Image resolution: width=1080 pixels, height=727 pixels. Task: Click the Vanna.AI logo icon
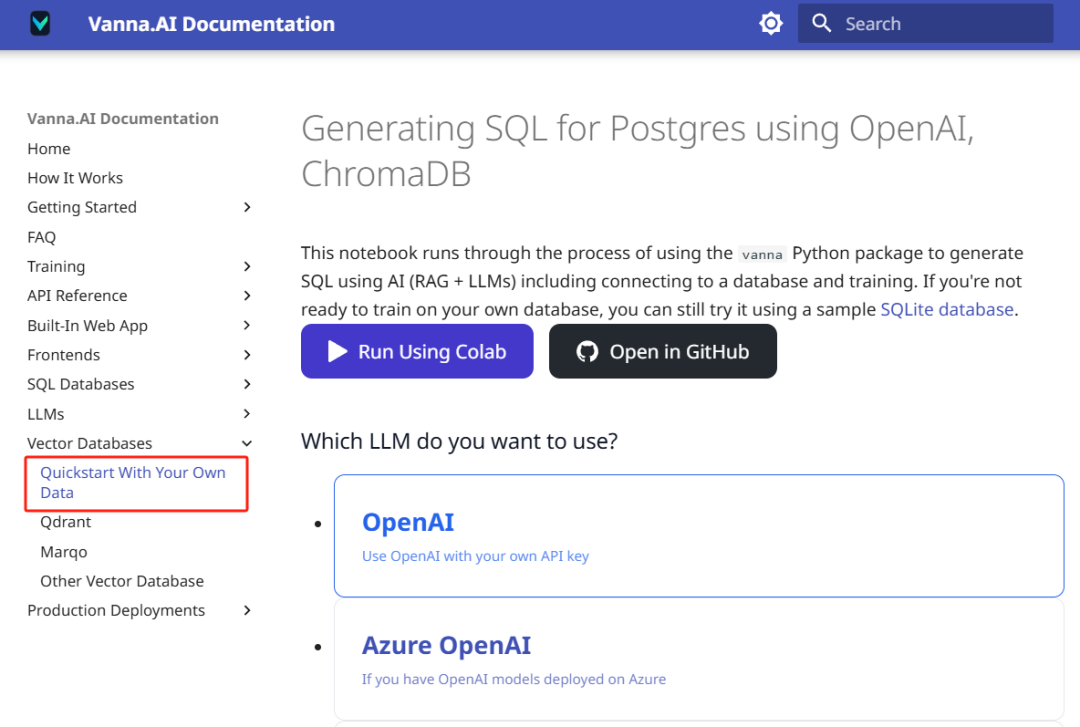pyautogui.click(x=41, y=24)
